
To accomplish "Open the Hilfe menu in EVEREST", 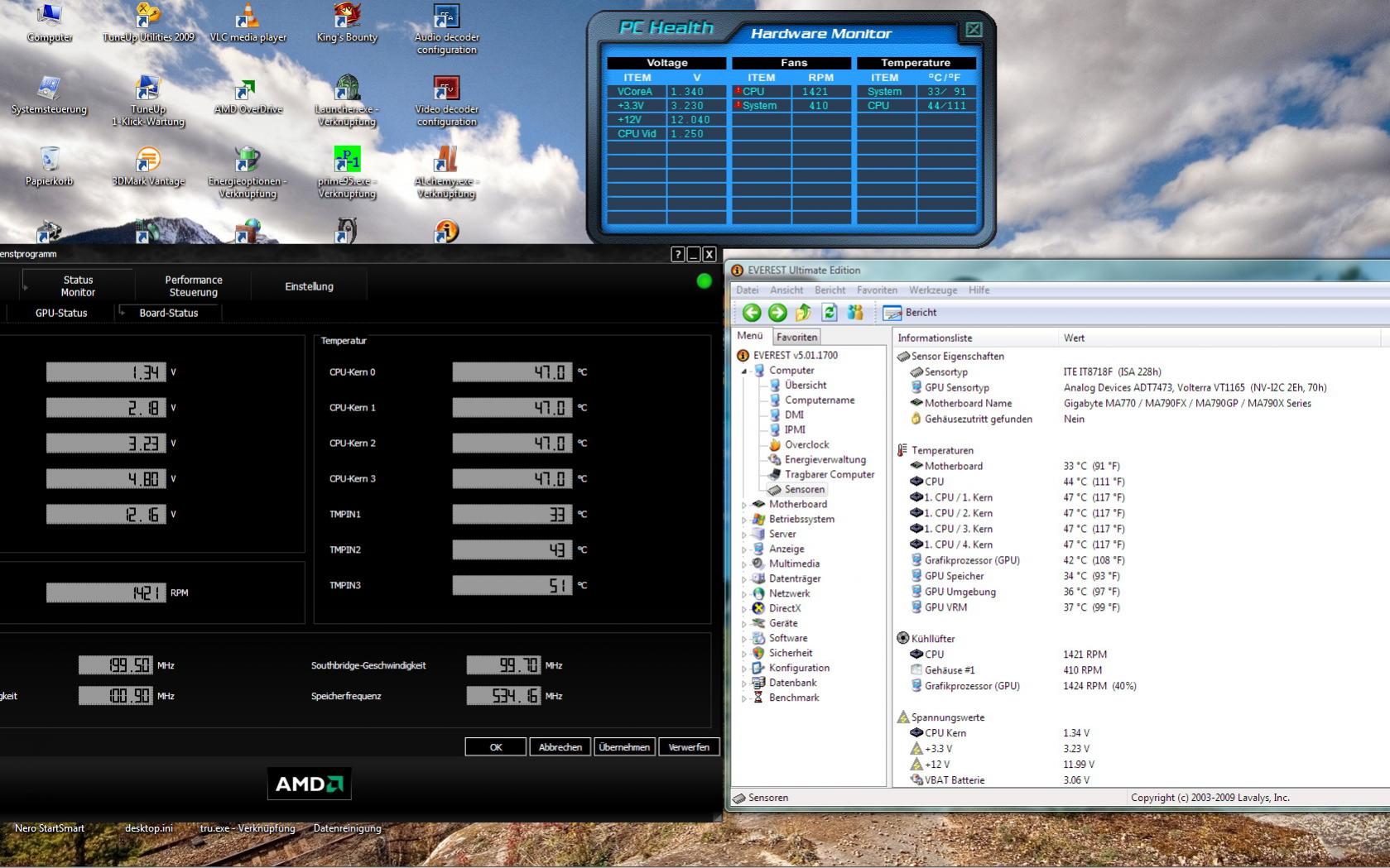I will point(979,290).
